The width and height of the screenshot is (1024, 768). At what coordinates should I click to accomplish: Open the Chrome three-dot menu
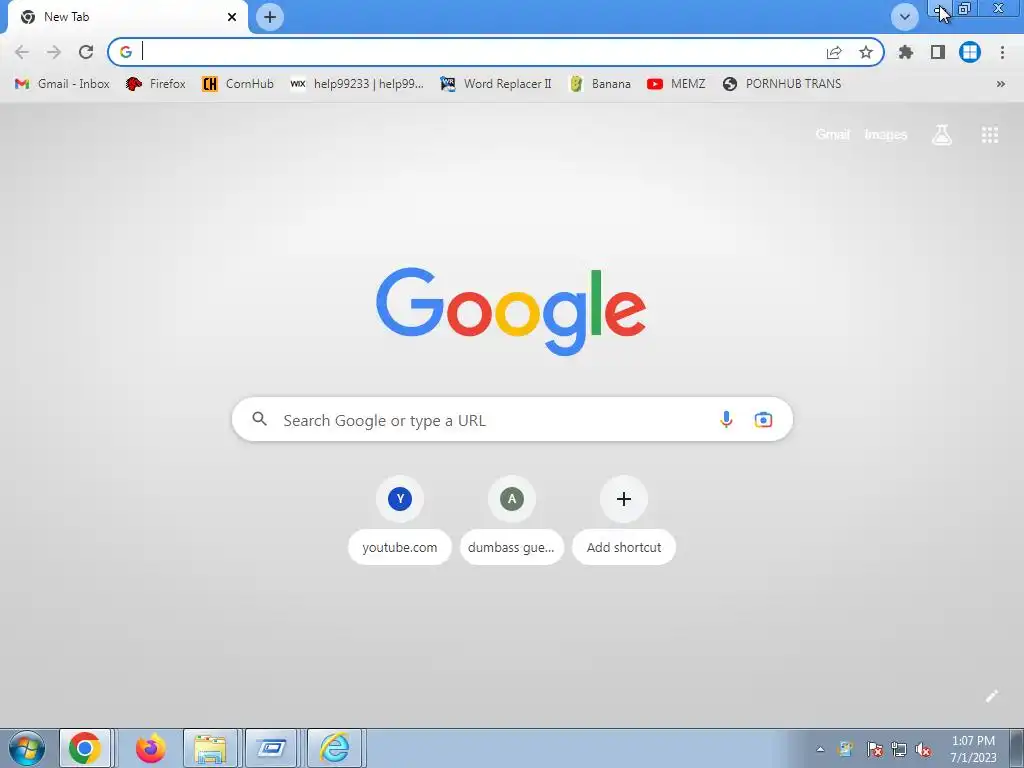pos(1002,52)
